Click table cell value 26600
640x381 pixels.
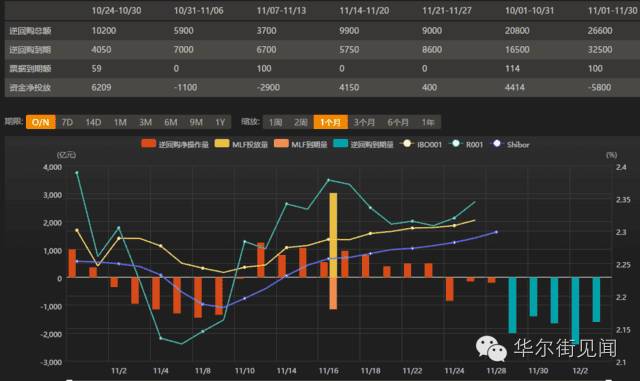click(600, 31)
